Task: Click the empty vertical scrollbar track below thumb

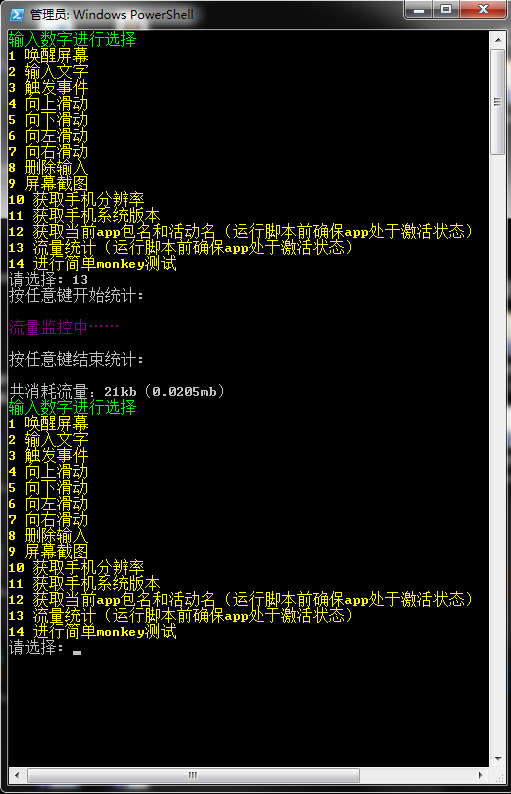Action: 498,452
